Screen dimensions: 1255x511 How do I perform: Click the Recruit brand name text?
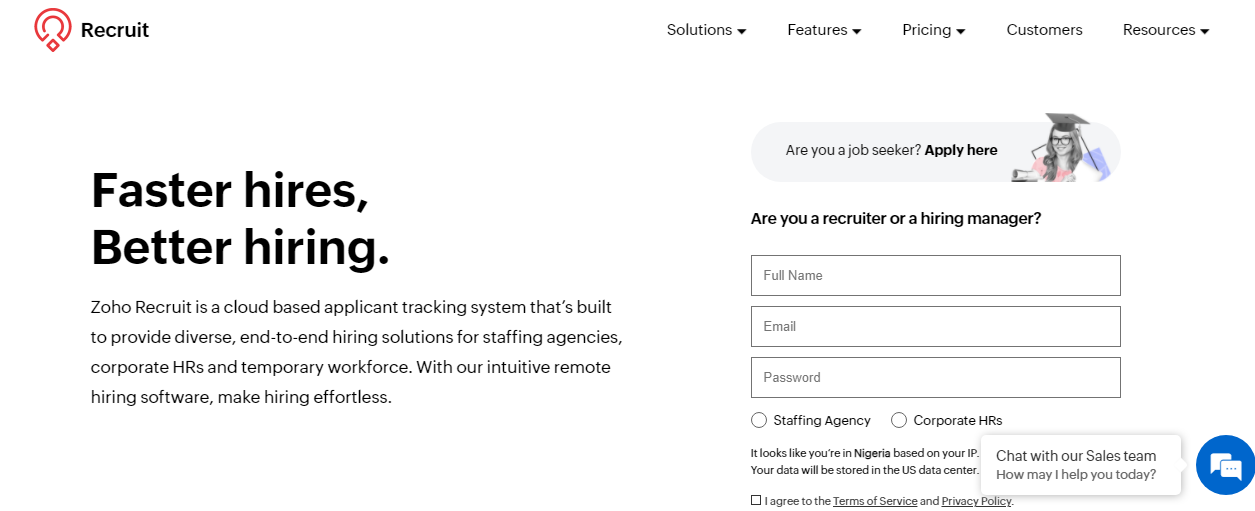pyautogui.click(x=115, y=30)
